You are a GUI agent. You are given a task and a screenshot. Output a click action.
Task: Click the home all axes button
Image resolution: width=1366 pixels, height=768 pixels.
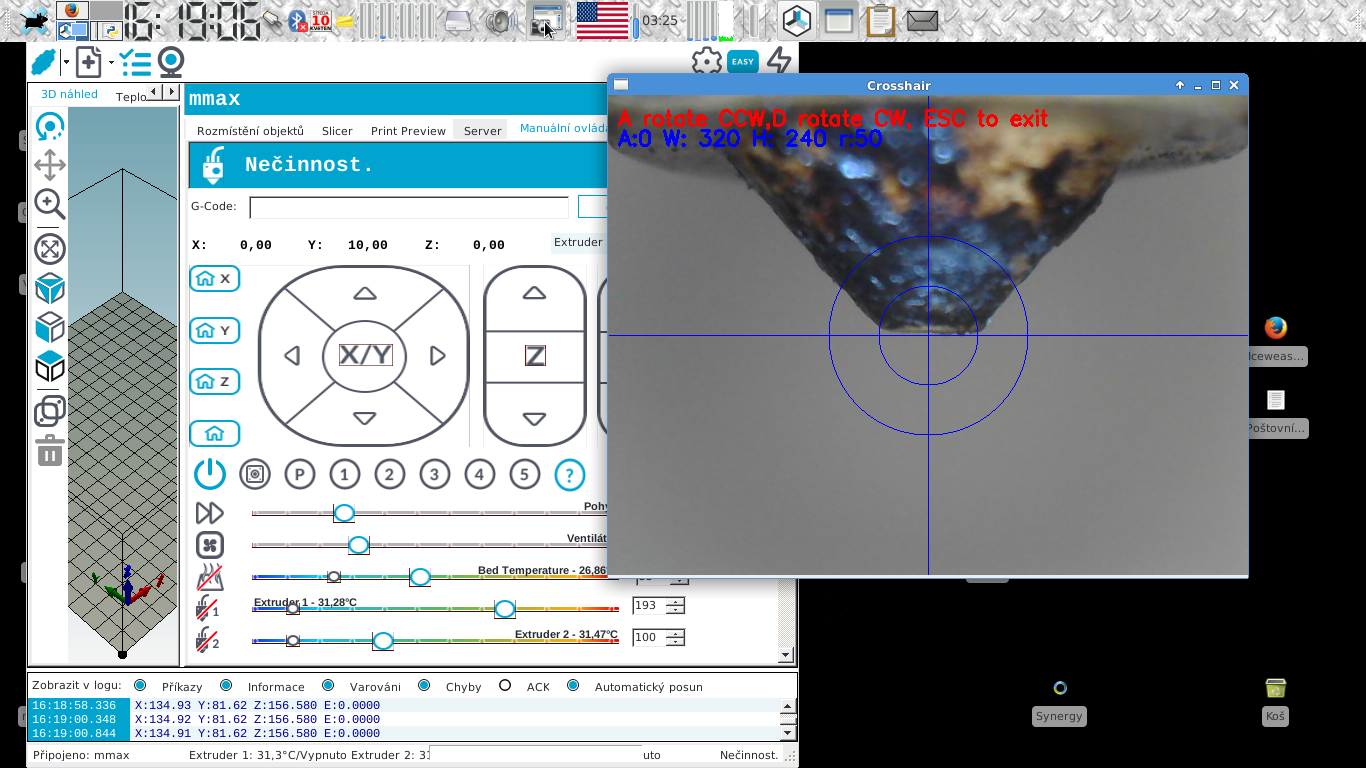click(215, 433)
